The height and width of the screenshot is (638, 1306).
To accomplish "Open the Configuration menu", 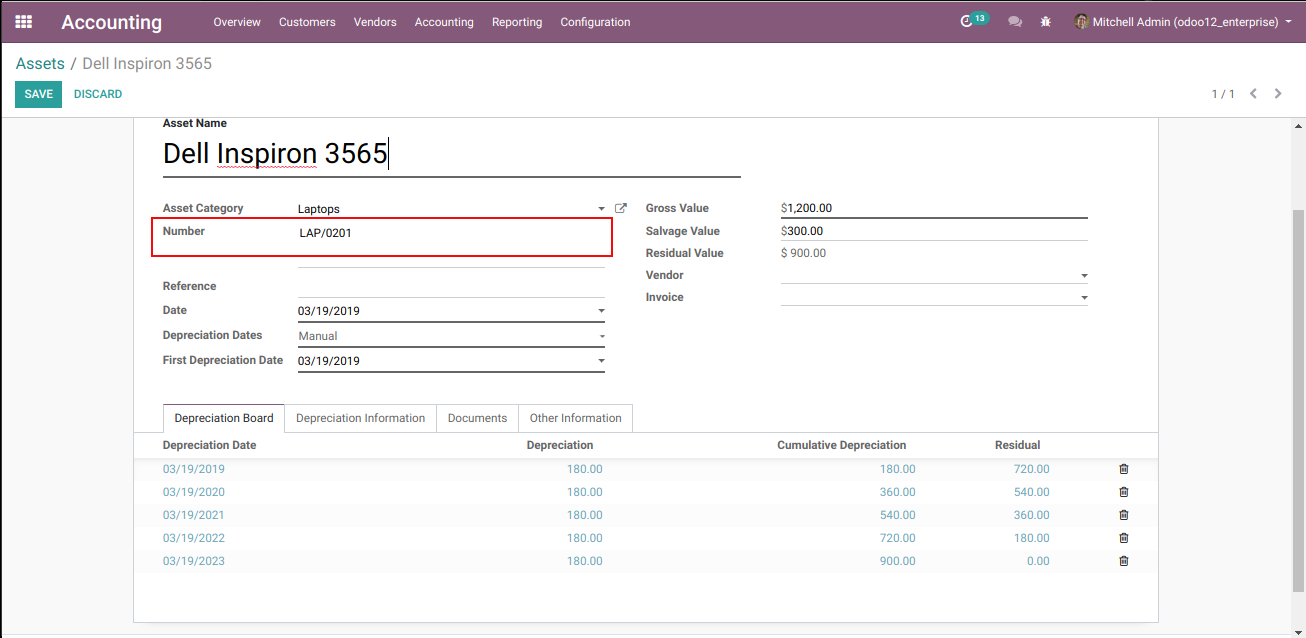I will 595,22.
